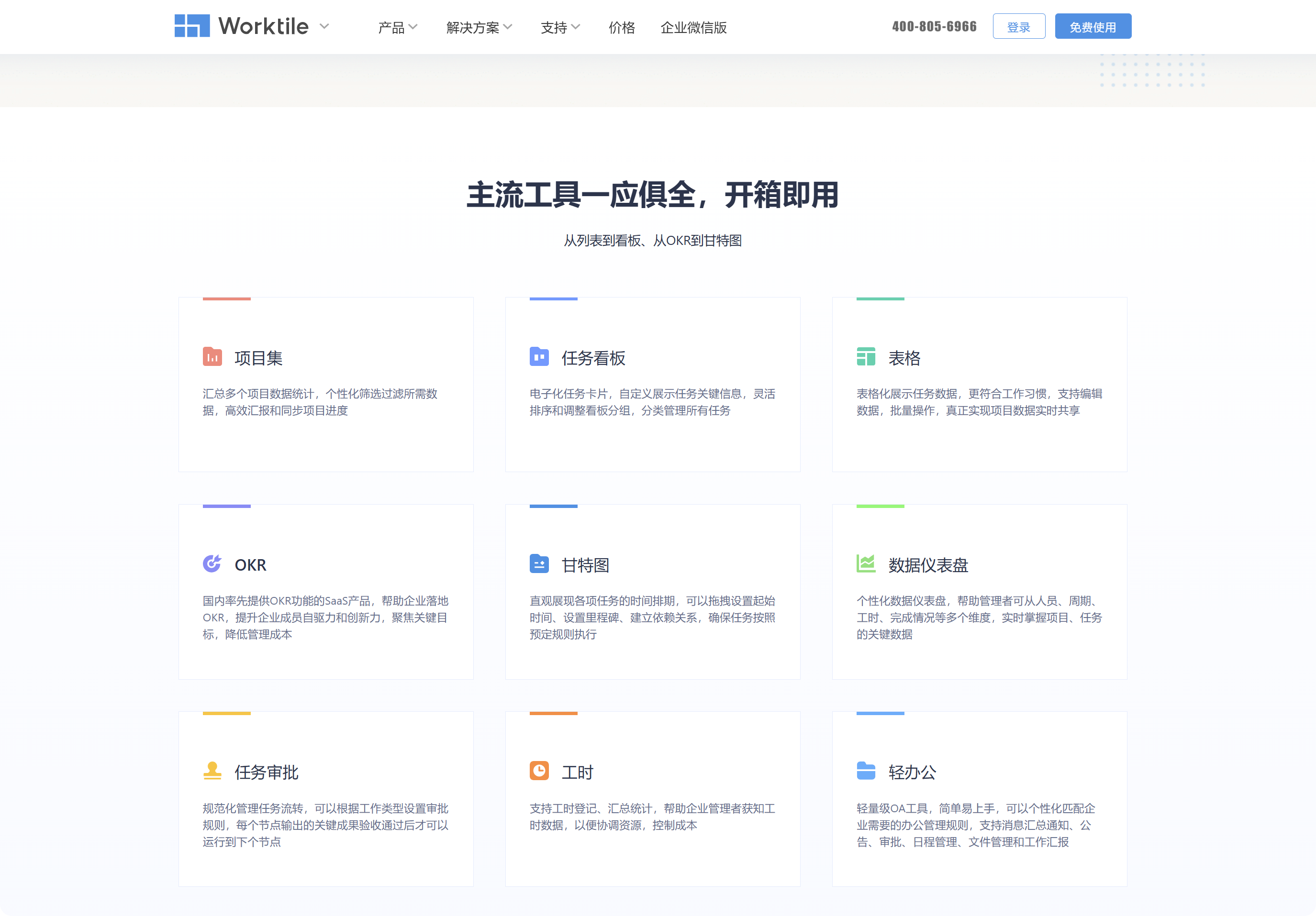The width and height of the screenshot is (1316, 916).
Task: Expand the 支持 dropdown menu
Action: coord(559,27)
